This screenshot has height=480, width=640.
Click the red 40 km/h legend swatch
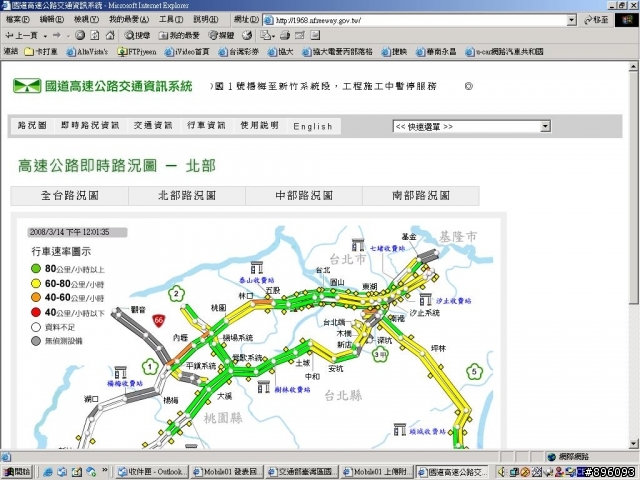[x=36, y=312]
